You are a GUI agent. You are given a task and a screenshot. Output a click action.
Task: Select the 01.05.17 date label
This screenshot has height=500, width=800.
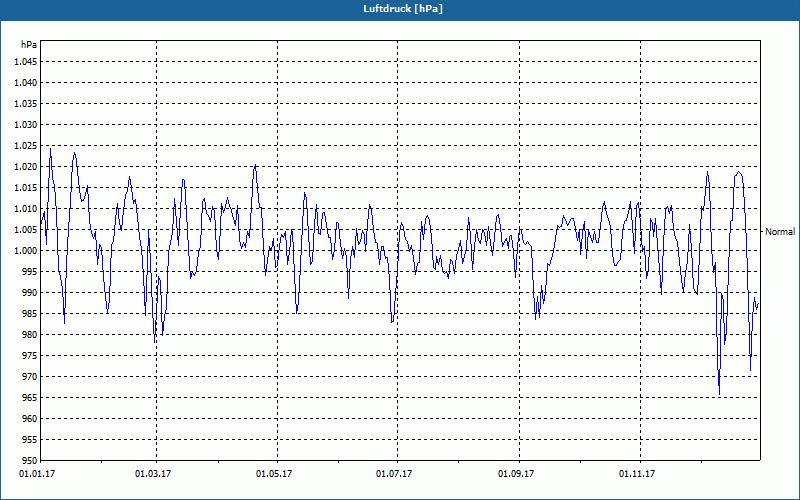(x=274, y=474)
